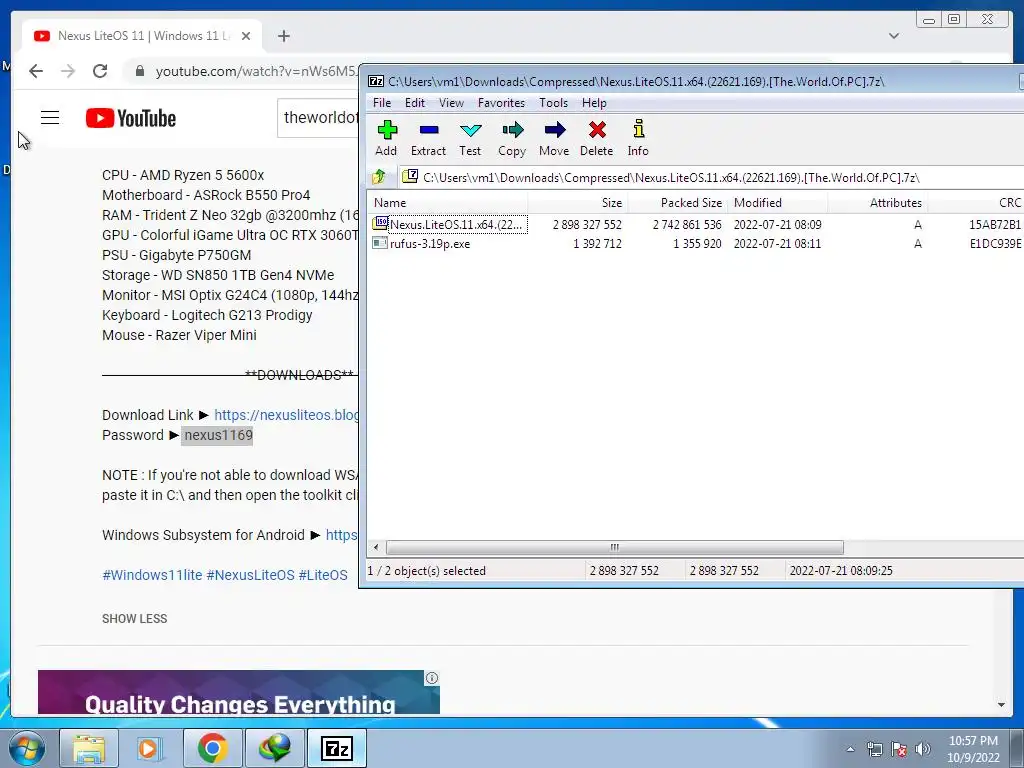Go up one folder level in 7-Zip
1024x768 pixels.
click(379, 177)
